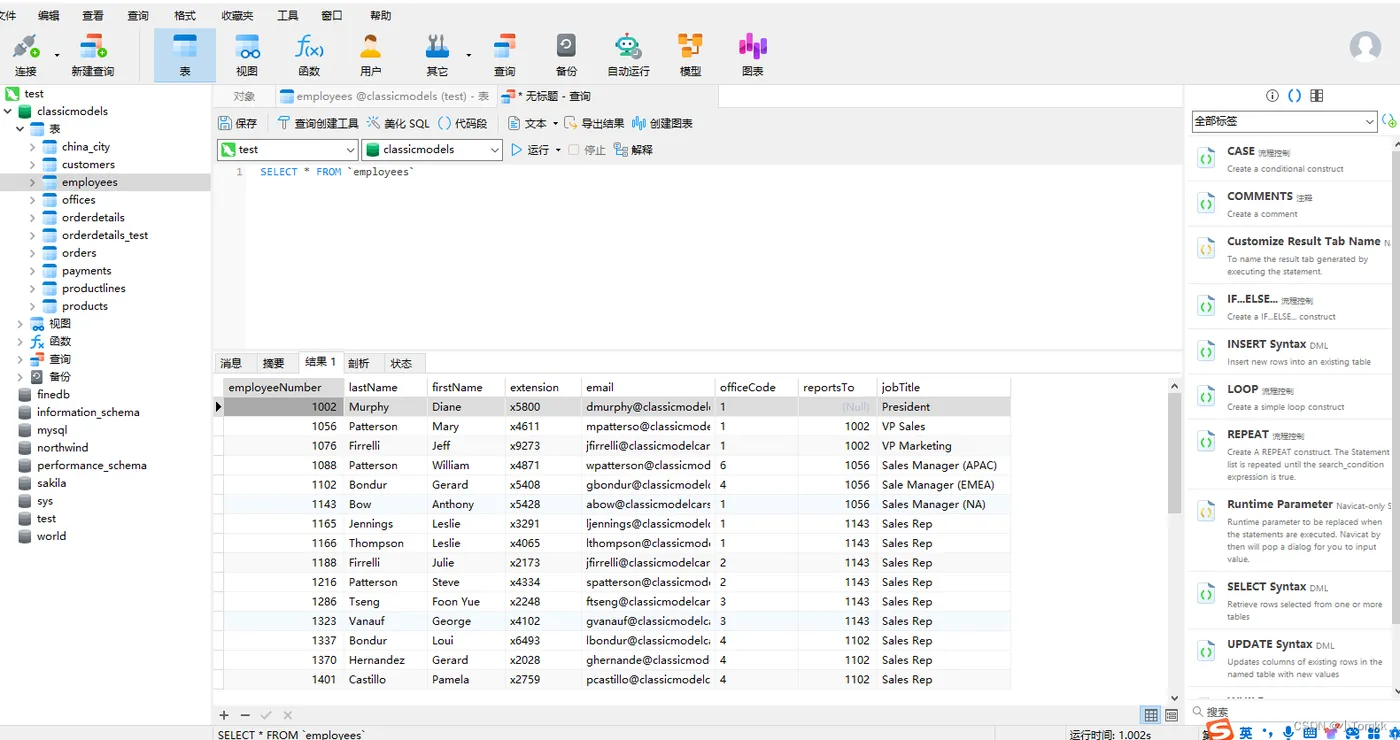This screenshot has height=740, width=1400.
Task: Open the classicmodels database dropdown
Action: pyautogui.click(x=432, y=149)
